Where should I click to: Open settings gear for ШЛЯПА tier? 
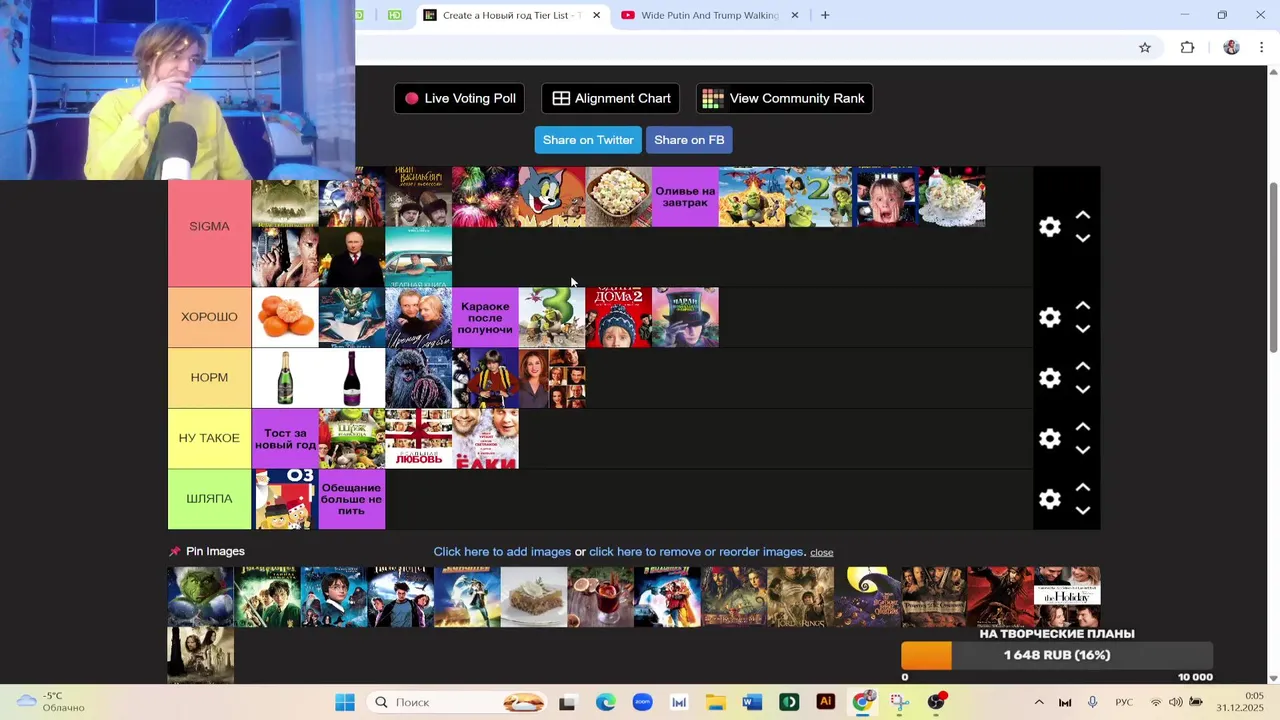pyautogui.click(x=1049, y=499)
